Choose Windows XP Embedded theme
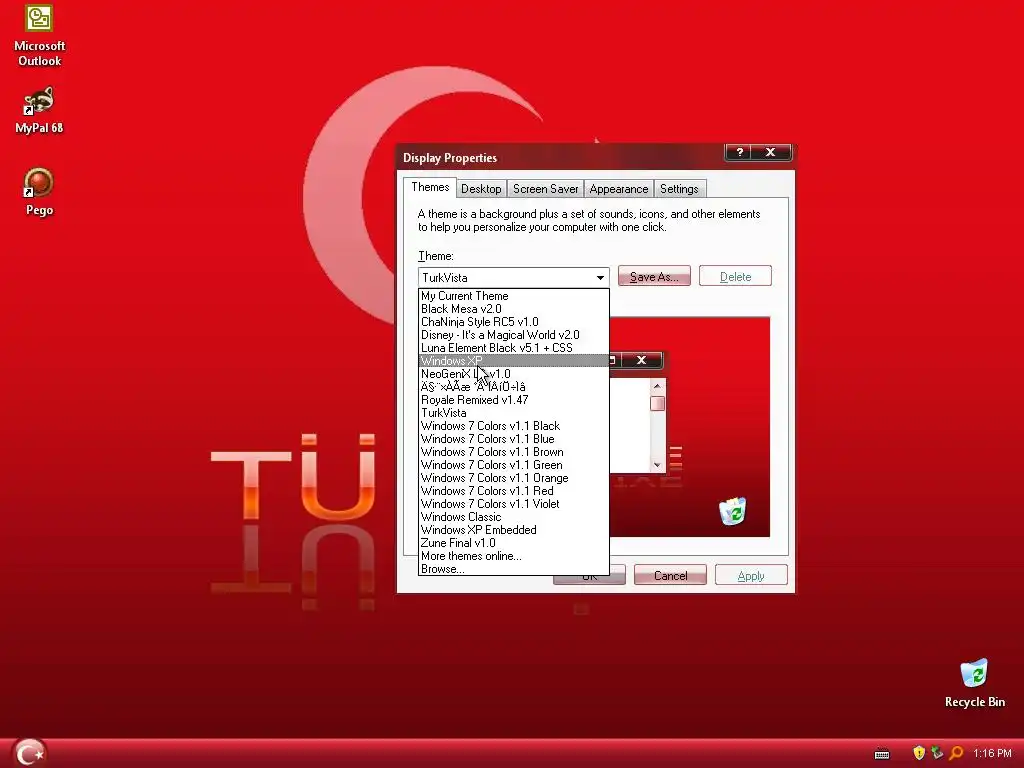The image size is (1024, 768). pyautogui.click(x=513, y=530)
